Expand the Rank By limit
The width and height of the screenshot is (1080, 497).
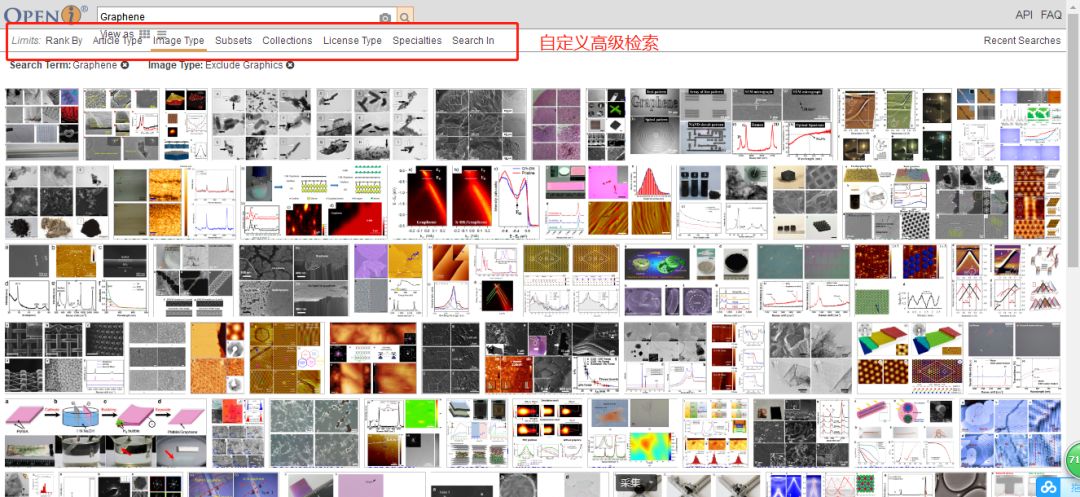point(64,41)
